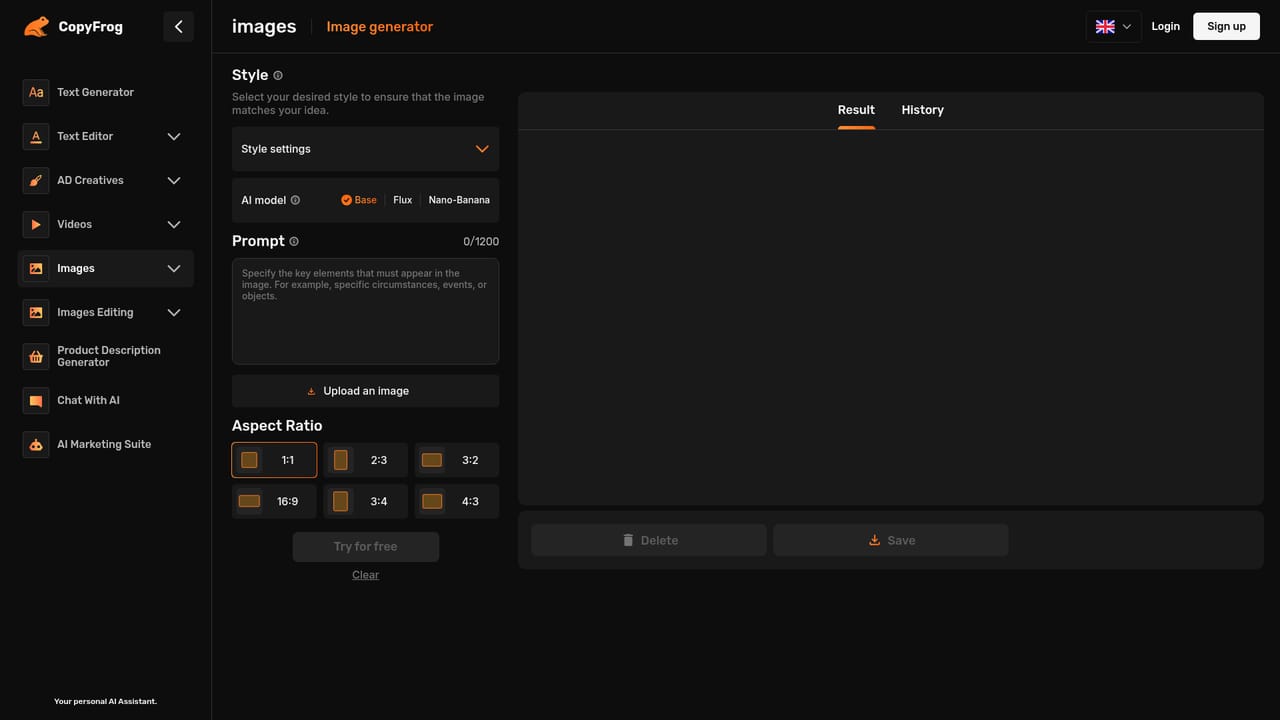Viewport: 1280px width, 720px height.
Task: Switch to the History tab
Action: tap(922, 110)
